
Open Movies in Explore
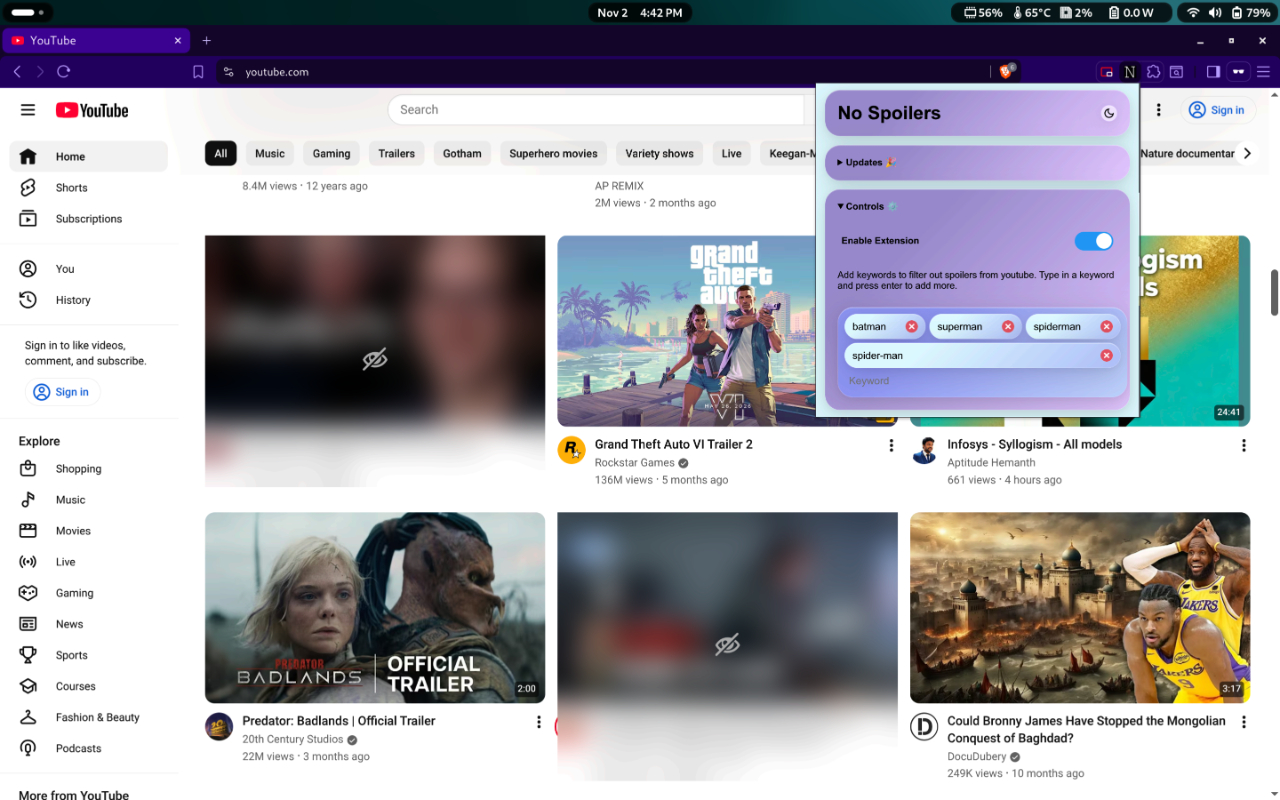(x=89, y=531)
